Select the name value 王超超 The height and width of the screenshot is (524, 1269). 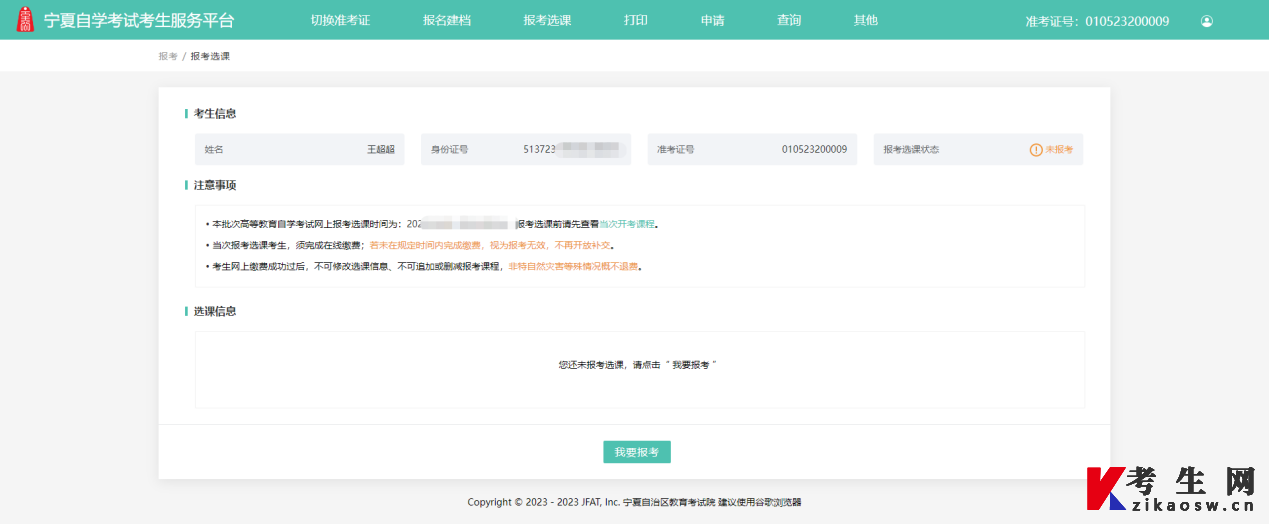(x=381, y=150)
